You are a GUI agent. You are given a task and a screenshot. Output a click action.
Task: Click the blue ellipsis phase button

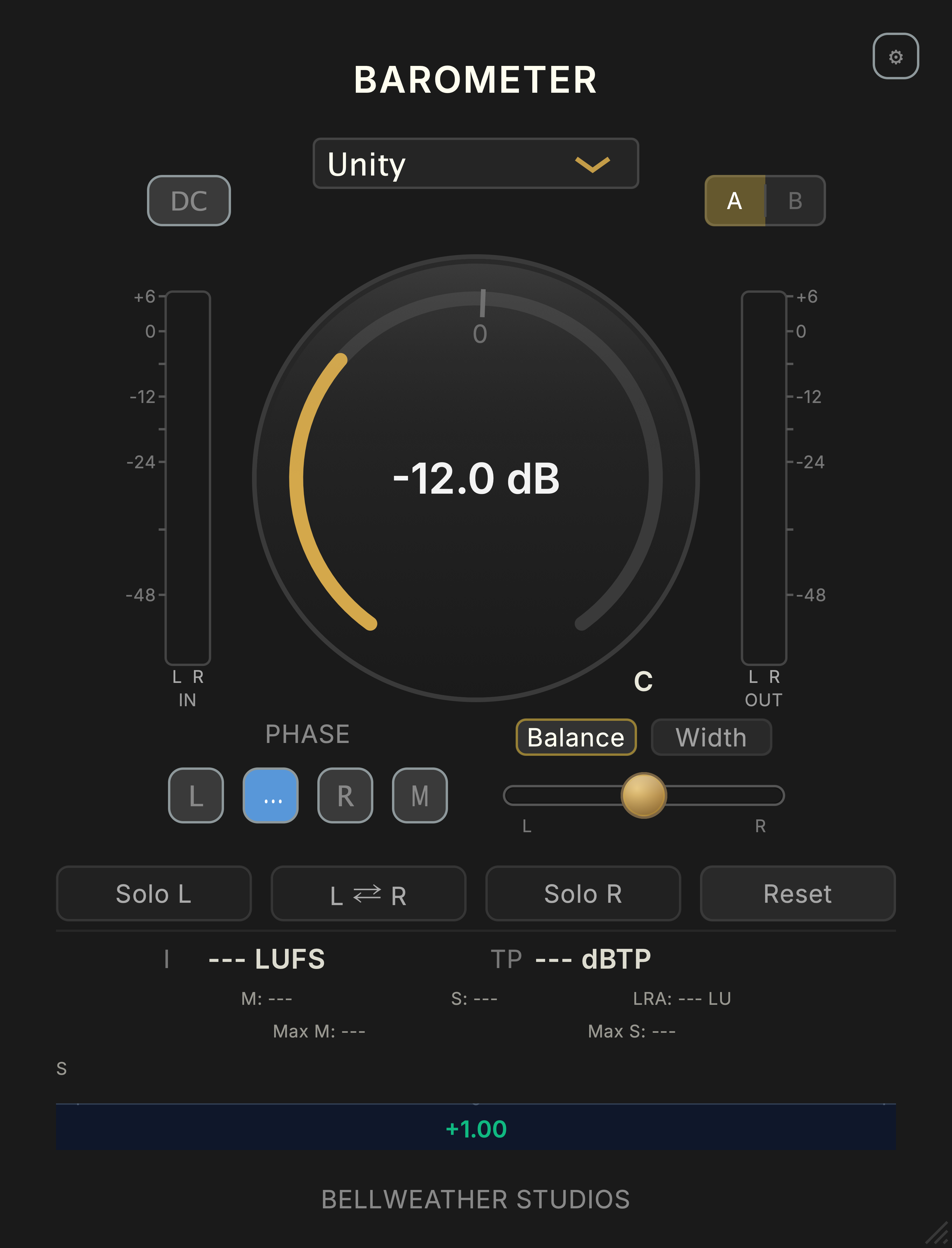coord(271,795)
